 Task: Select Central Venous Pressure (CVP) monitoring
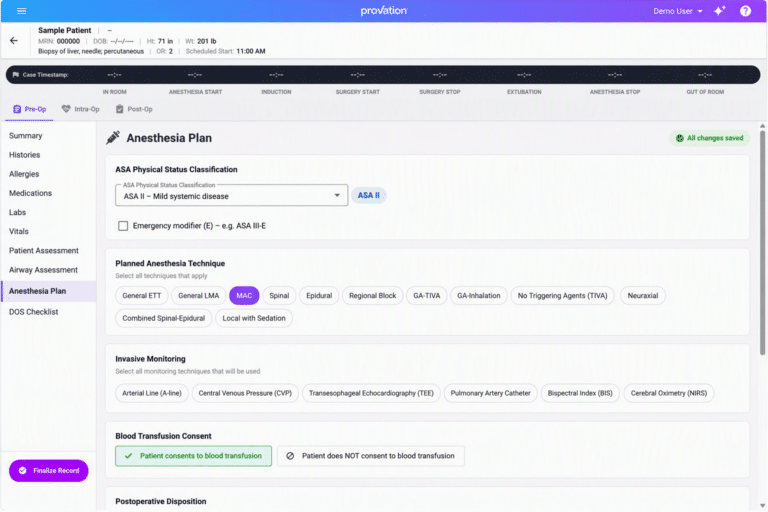(x=245, y=393)
